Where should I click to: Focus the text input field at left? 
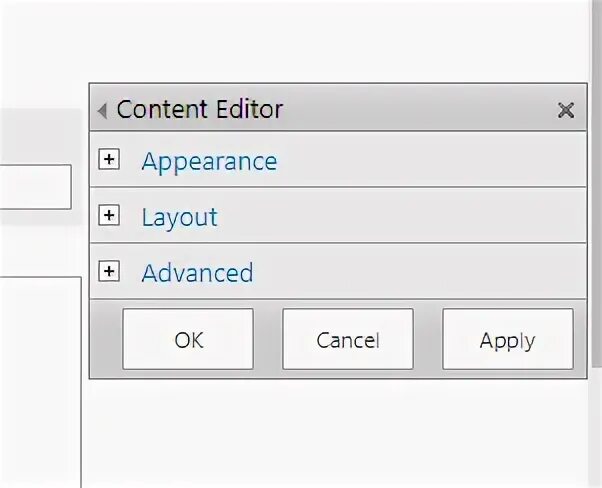click(35, 187)
